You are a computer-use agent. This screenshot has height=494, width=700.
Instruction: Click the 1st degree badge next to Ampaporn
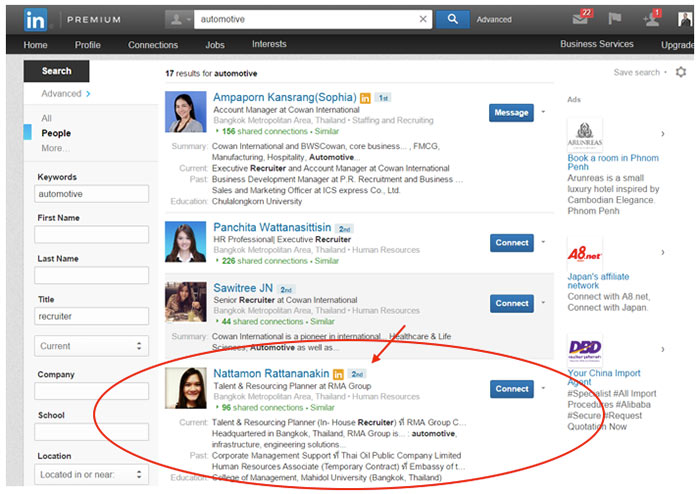tap(383, 98)
